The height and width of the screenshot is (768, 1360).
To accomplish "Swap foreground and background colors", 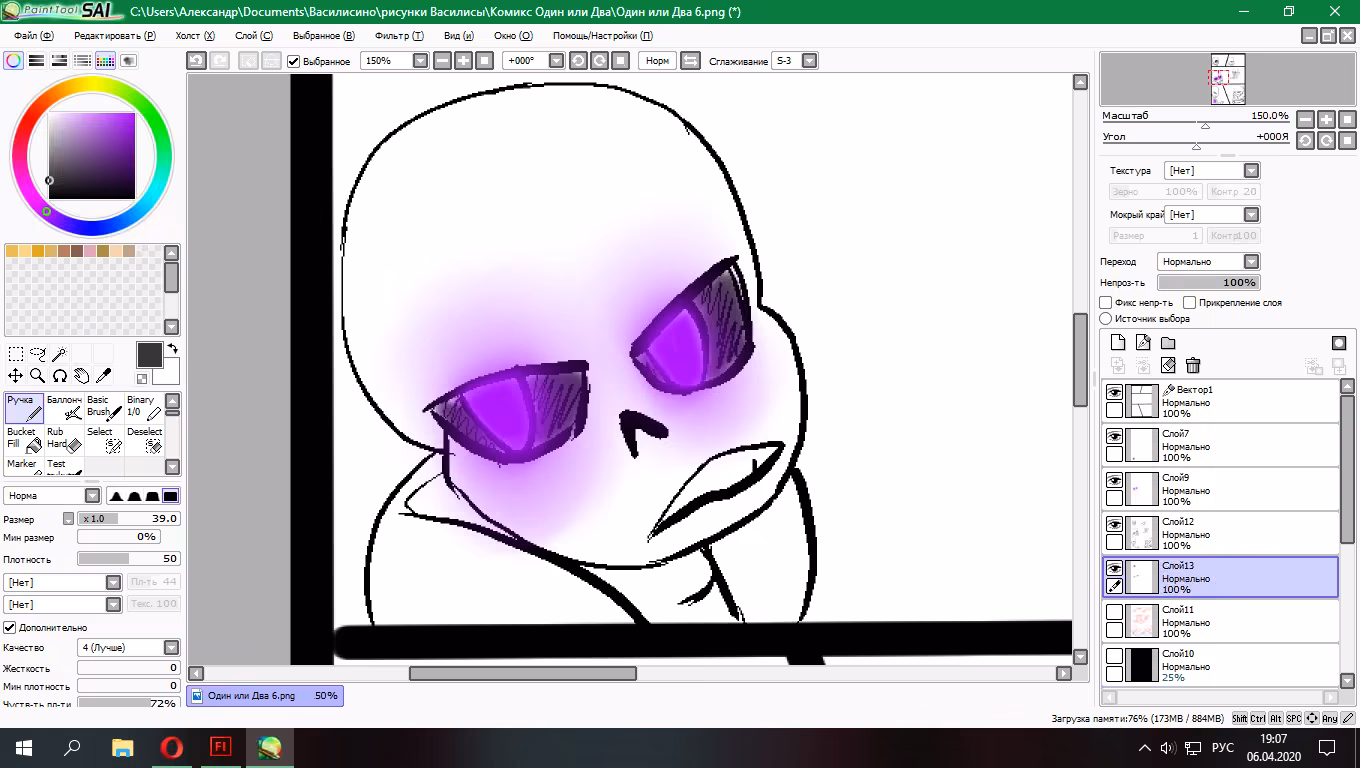I will 172,349.
